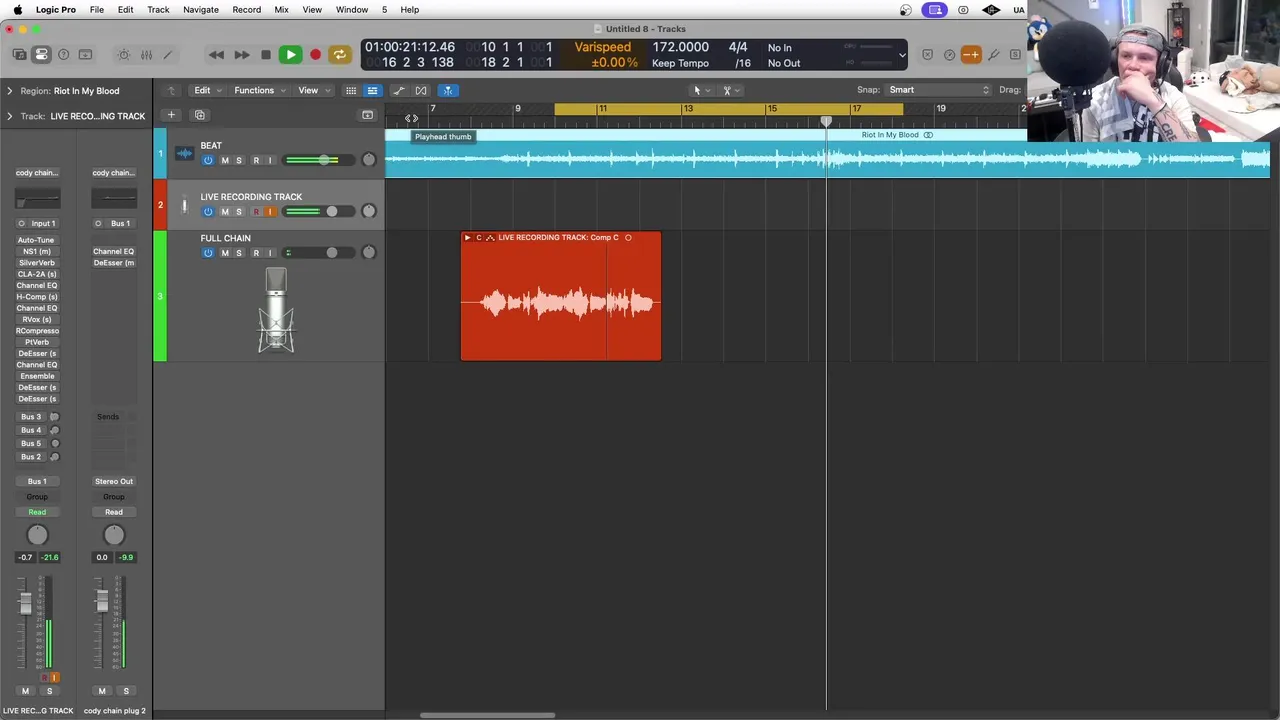The height and width of the screenshot is (720, 1280).
Task: Toggle Catch Playhead blue icon
Action: tap(448, 90)
